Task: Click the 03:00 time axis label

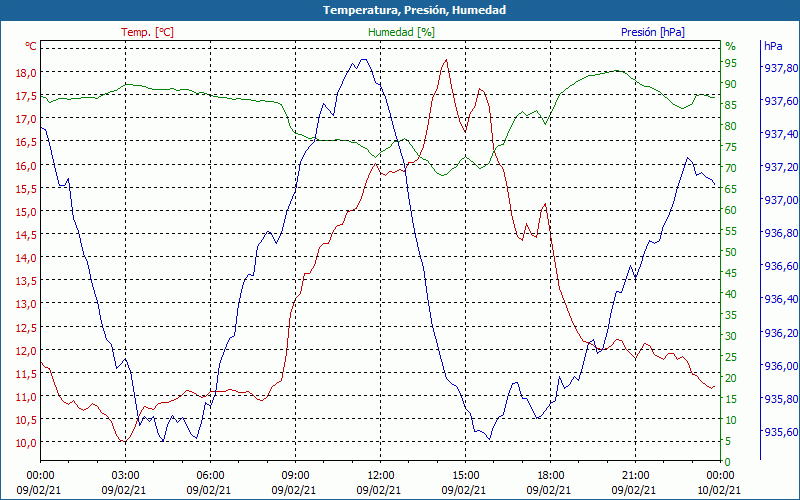Action: 126,476
